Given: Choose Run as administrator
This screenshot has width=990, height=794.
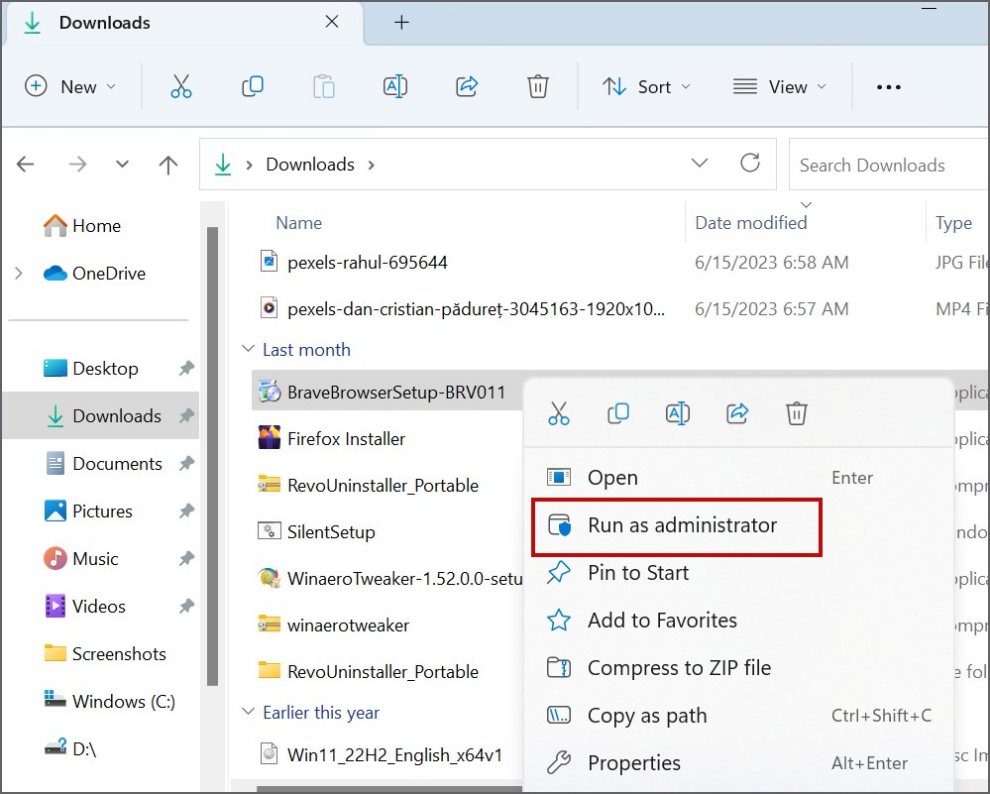Looking at the screenshot, I should click(681, 525).
